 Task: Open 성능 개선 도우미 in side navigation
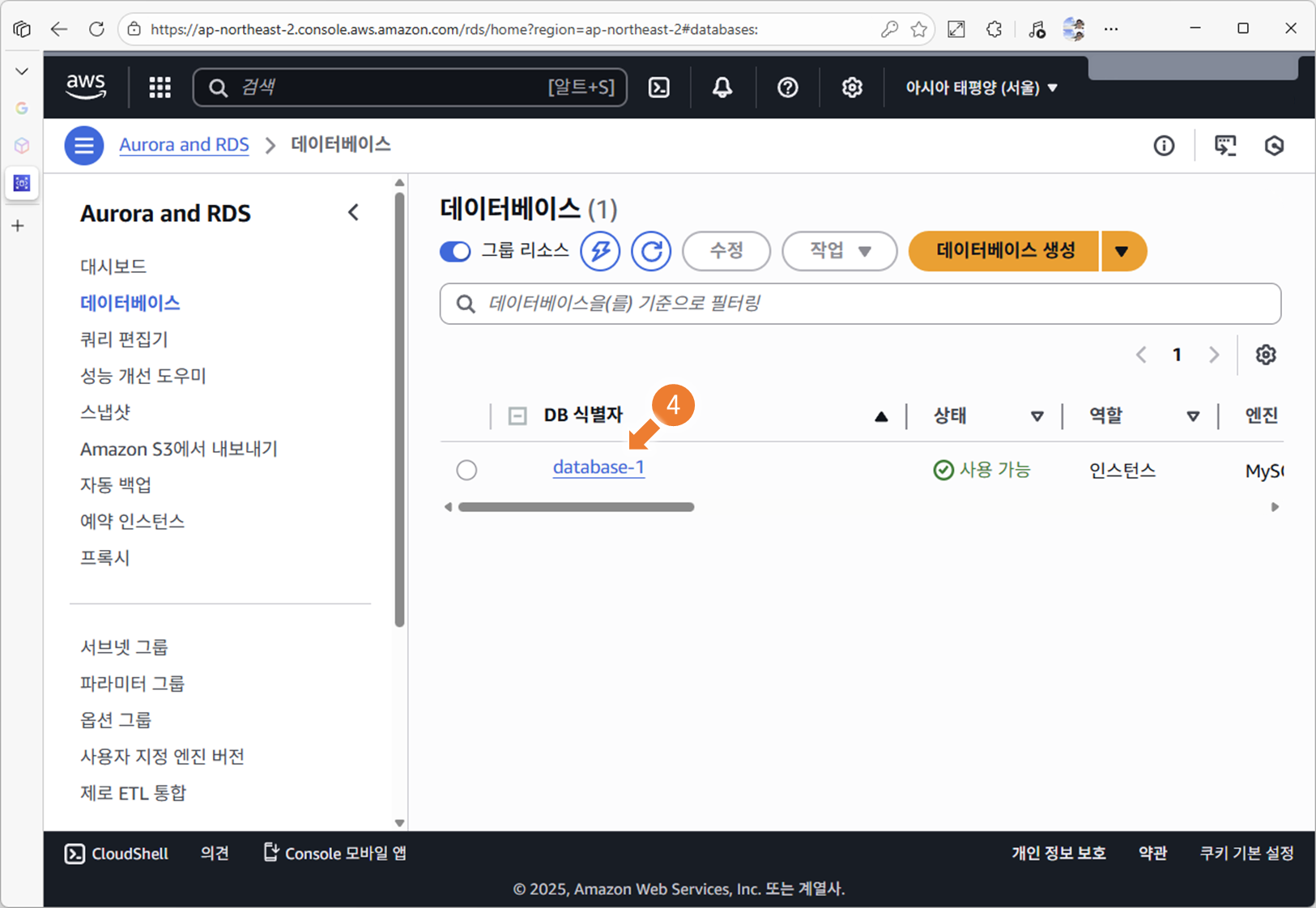click(143, 376)
